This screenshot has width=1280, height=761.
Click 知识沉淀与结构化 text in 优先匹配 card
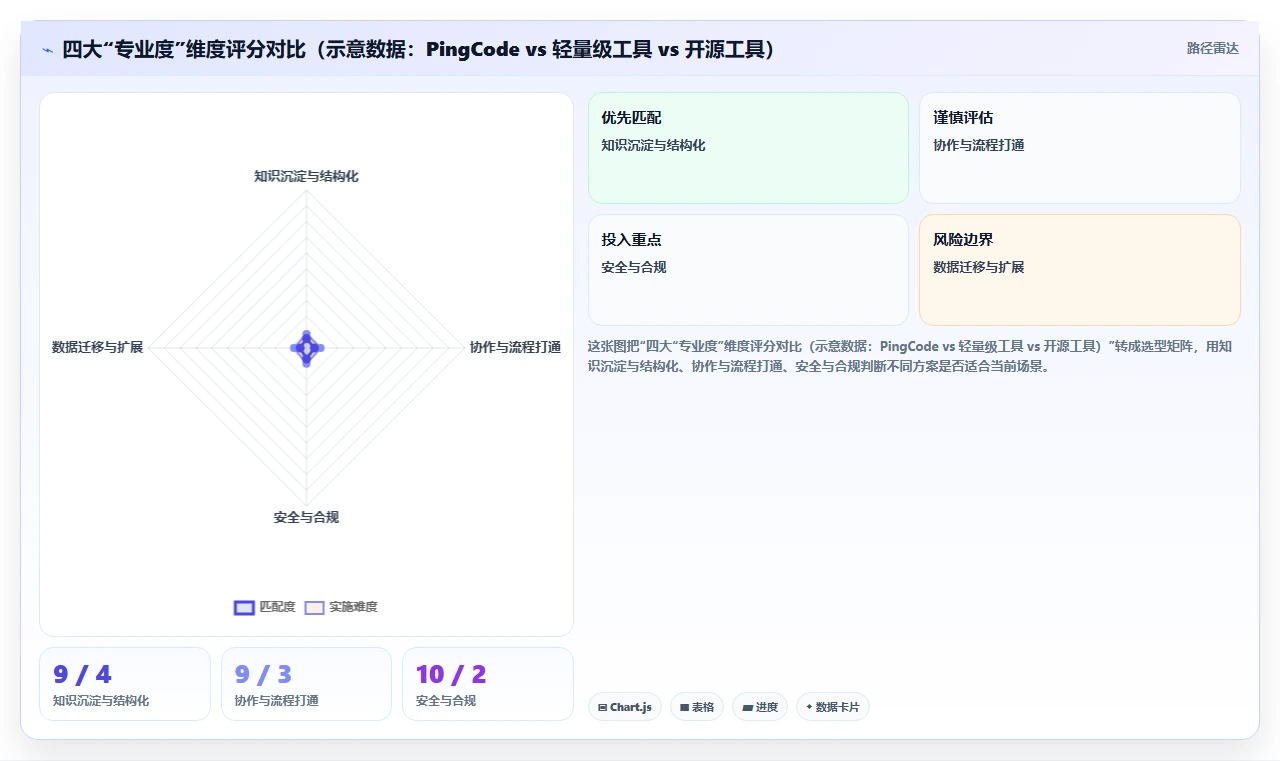click(x=653, y=145)
